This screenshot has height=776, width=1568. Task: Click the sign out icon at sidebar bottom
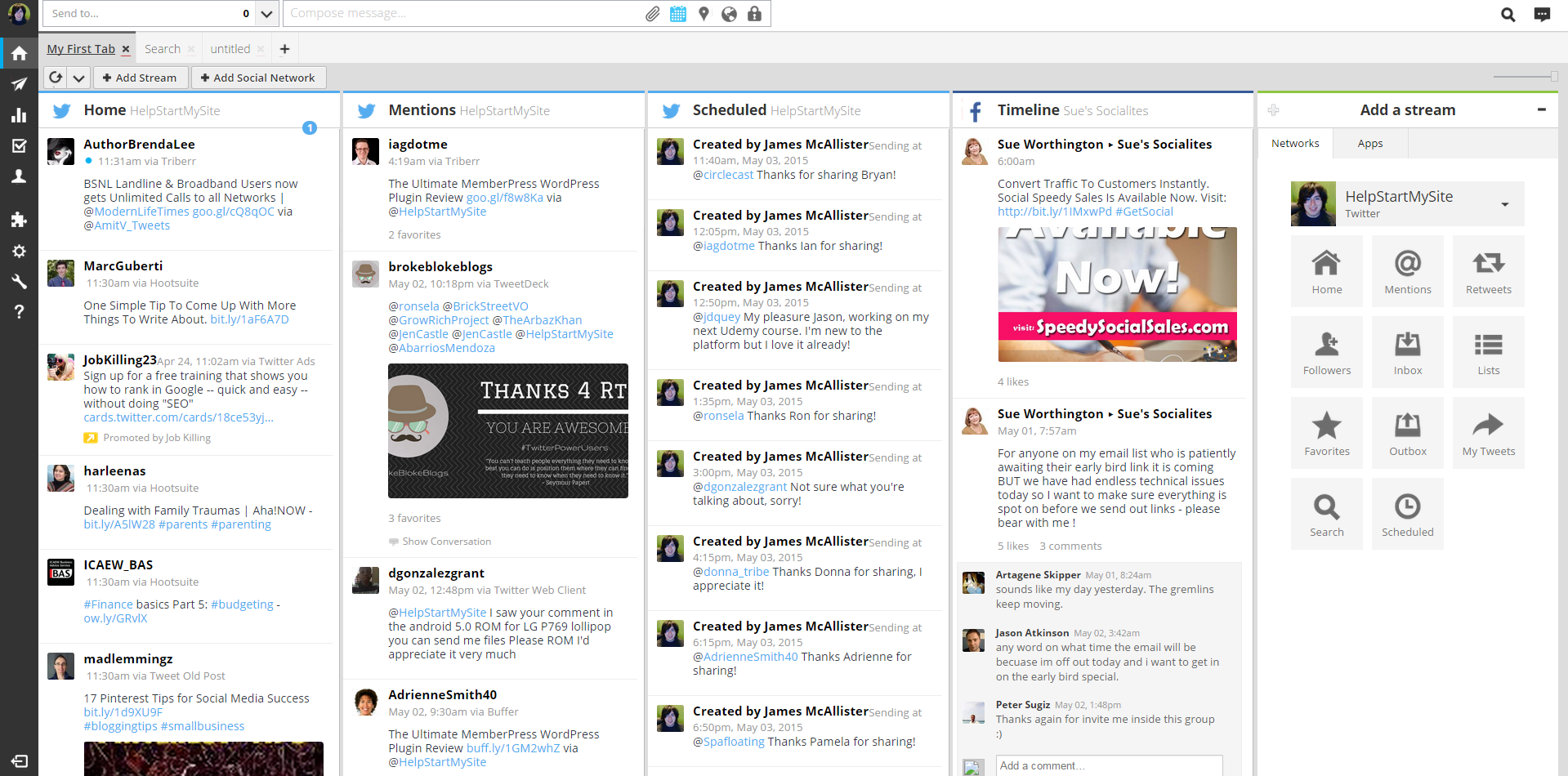(19, 761)
